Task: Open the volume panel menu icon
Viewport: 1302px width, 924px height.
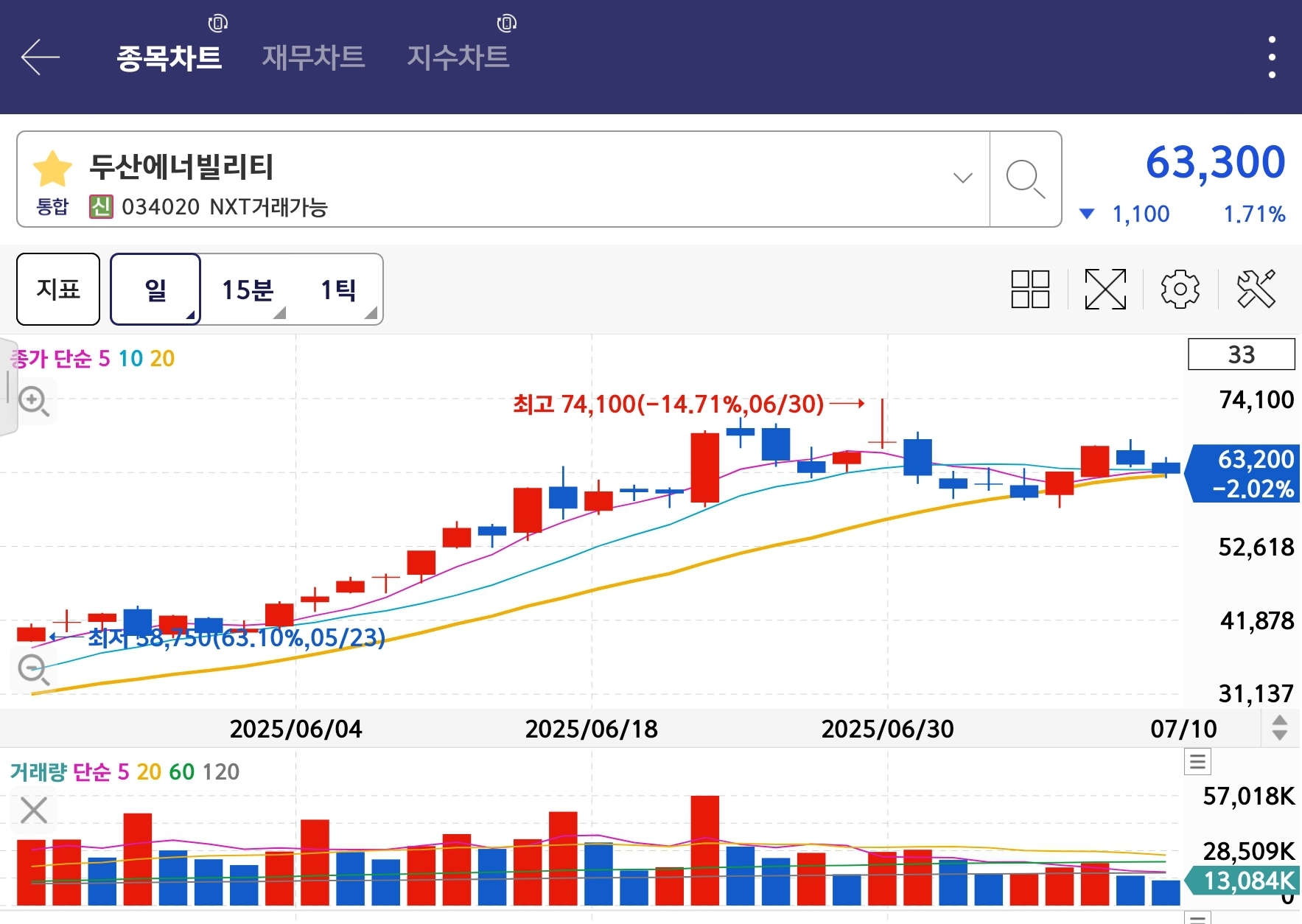Action: (x=1197, y=761)
